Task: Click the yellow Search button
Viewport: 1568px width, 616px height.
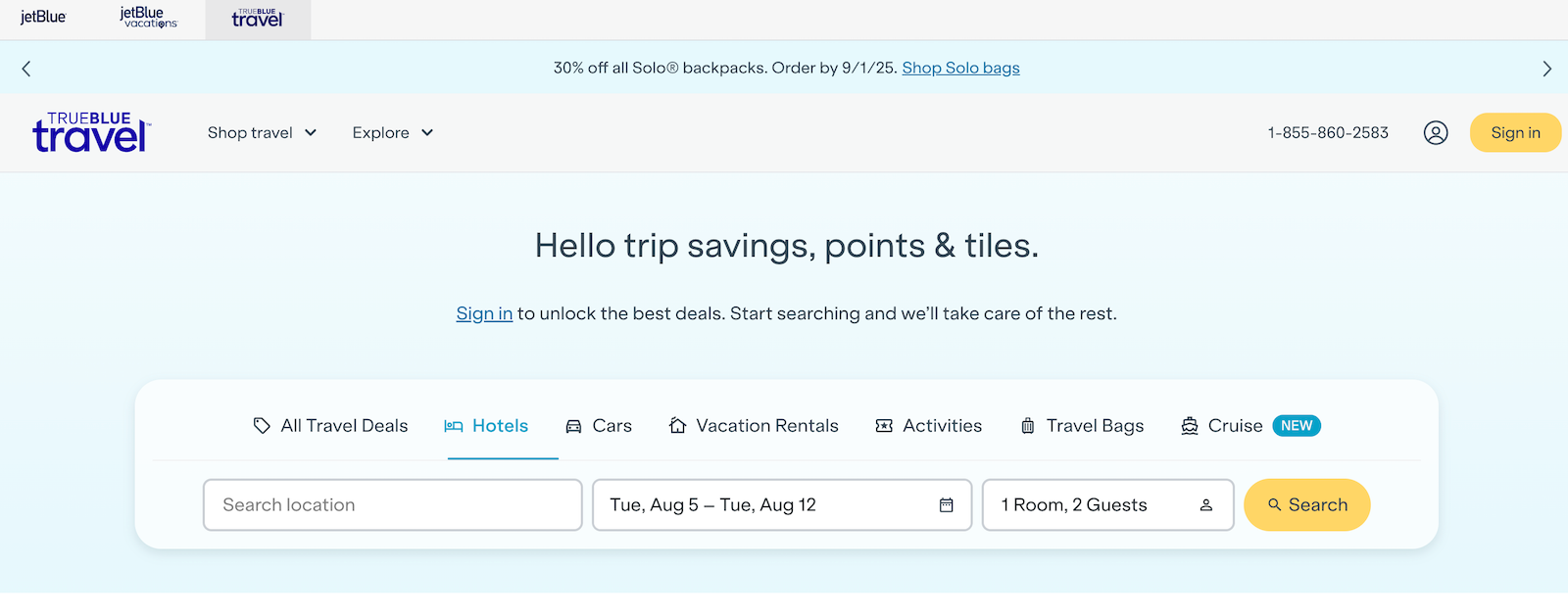Action: coord(1306,505)
